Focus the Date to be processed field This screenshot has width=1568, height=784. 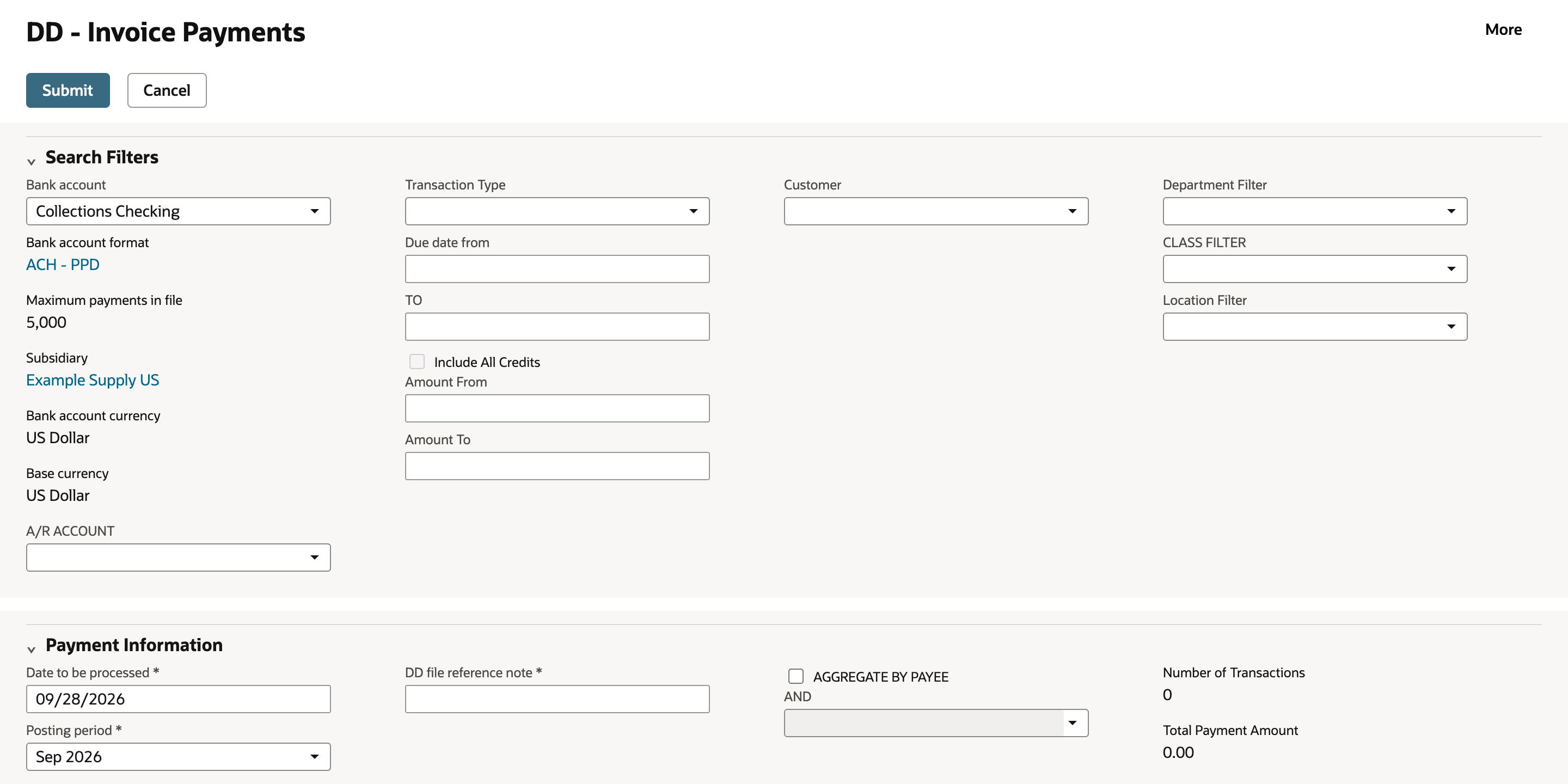coord(179,700)
